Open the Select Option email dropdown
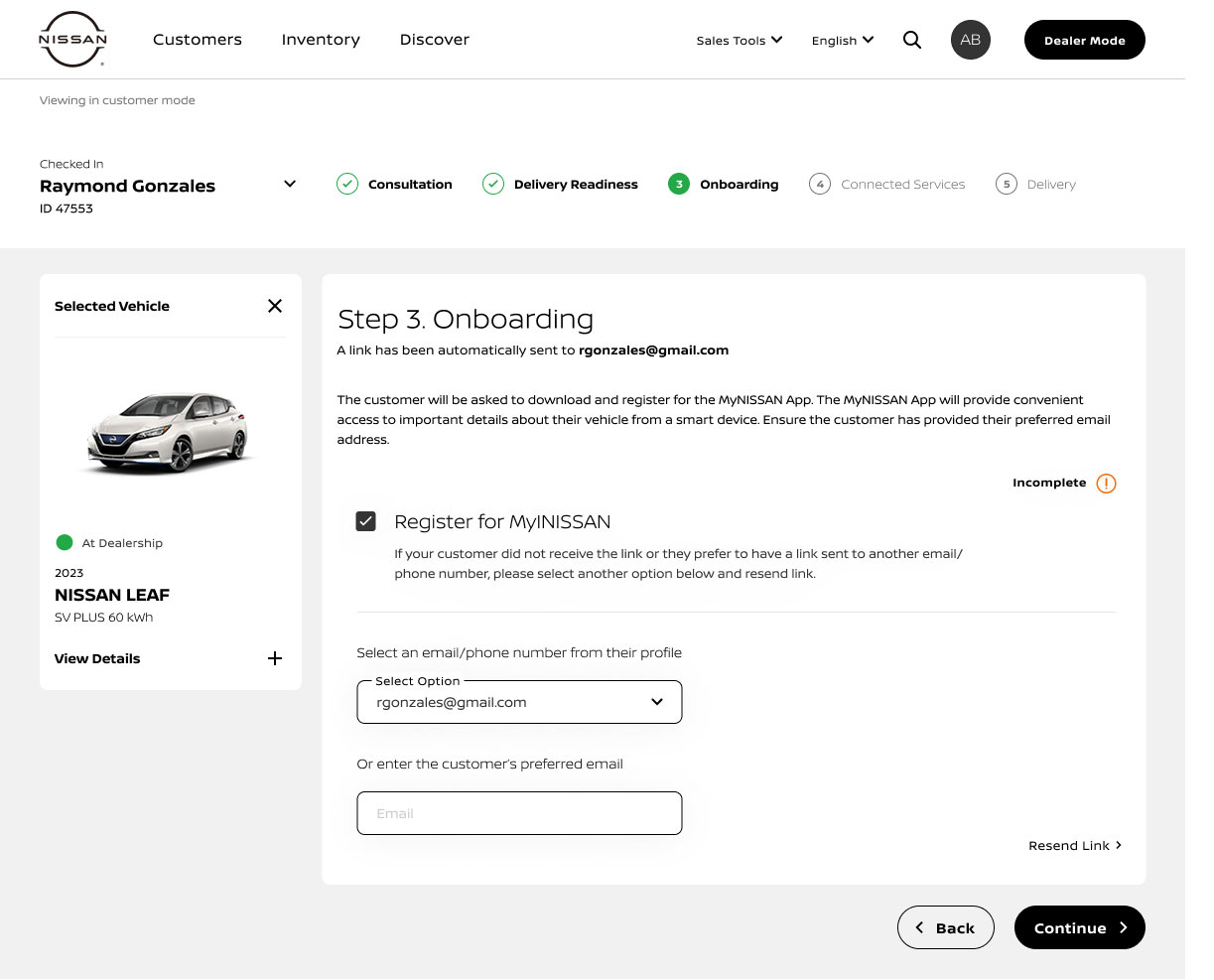Screen dimensions: 1214x980 click(x=519, y=702)
